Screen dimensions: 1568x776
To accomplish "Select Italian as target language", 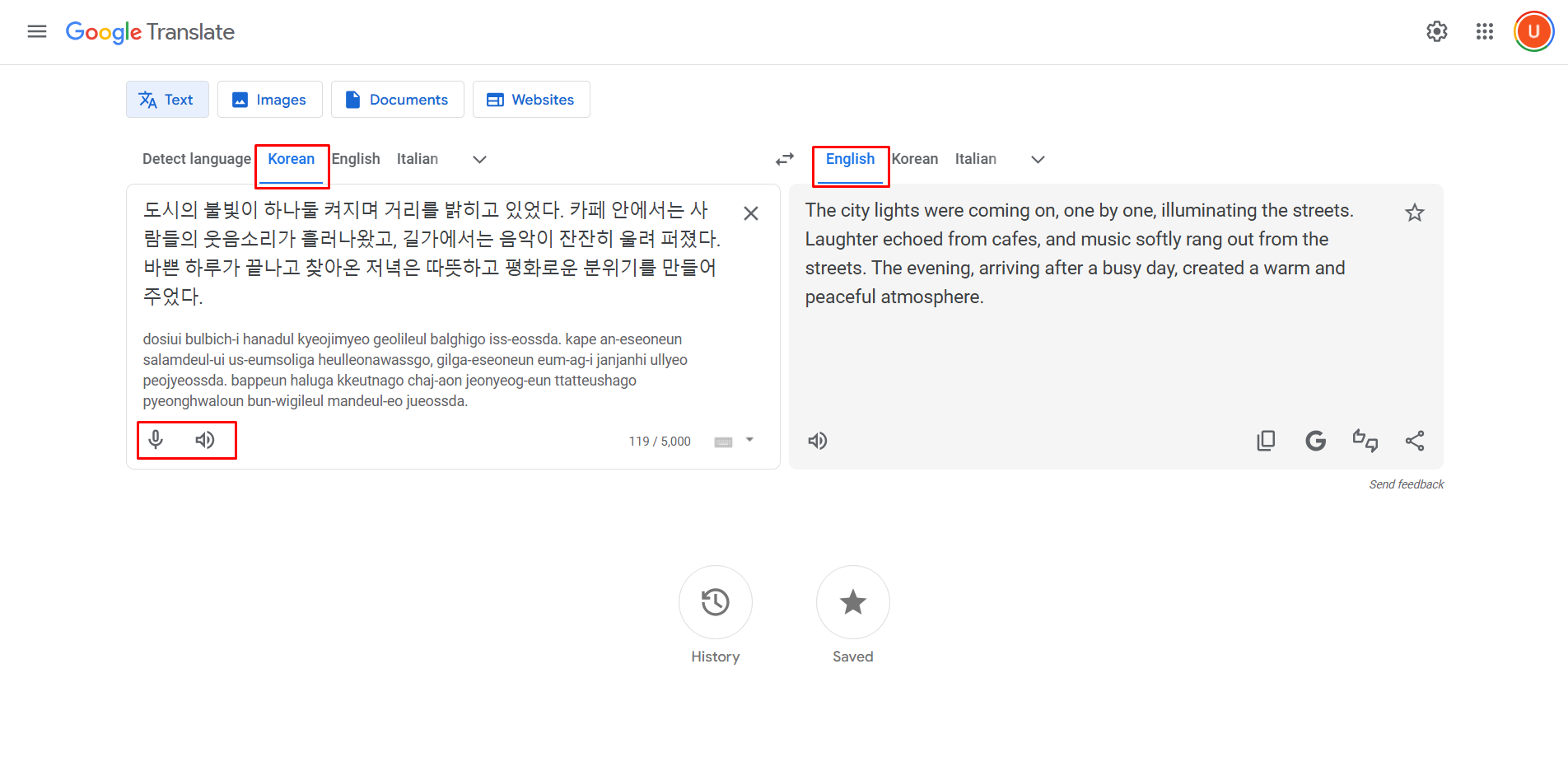I will (976, 159).
